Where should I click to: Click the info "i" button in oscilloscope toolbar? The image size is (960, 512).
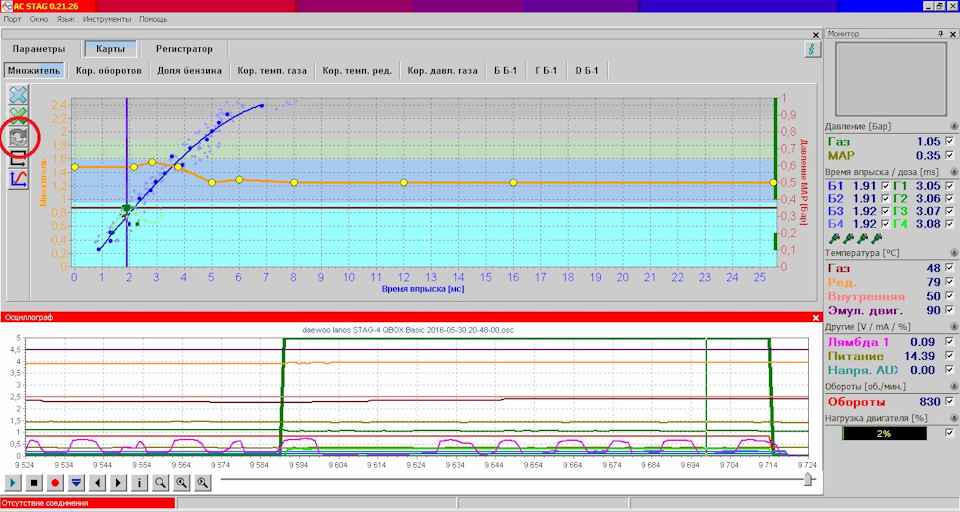pyautogui.click(x=139, y=483)
